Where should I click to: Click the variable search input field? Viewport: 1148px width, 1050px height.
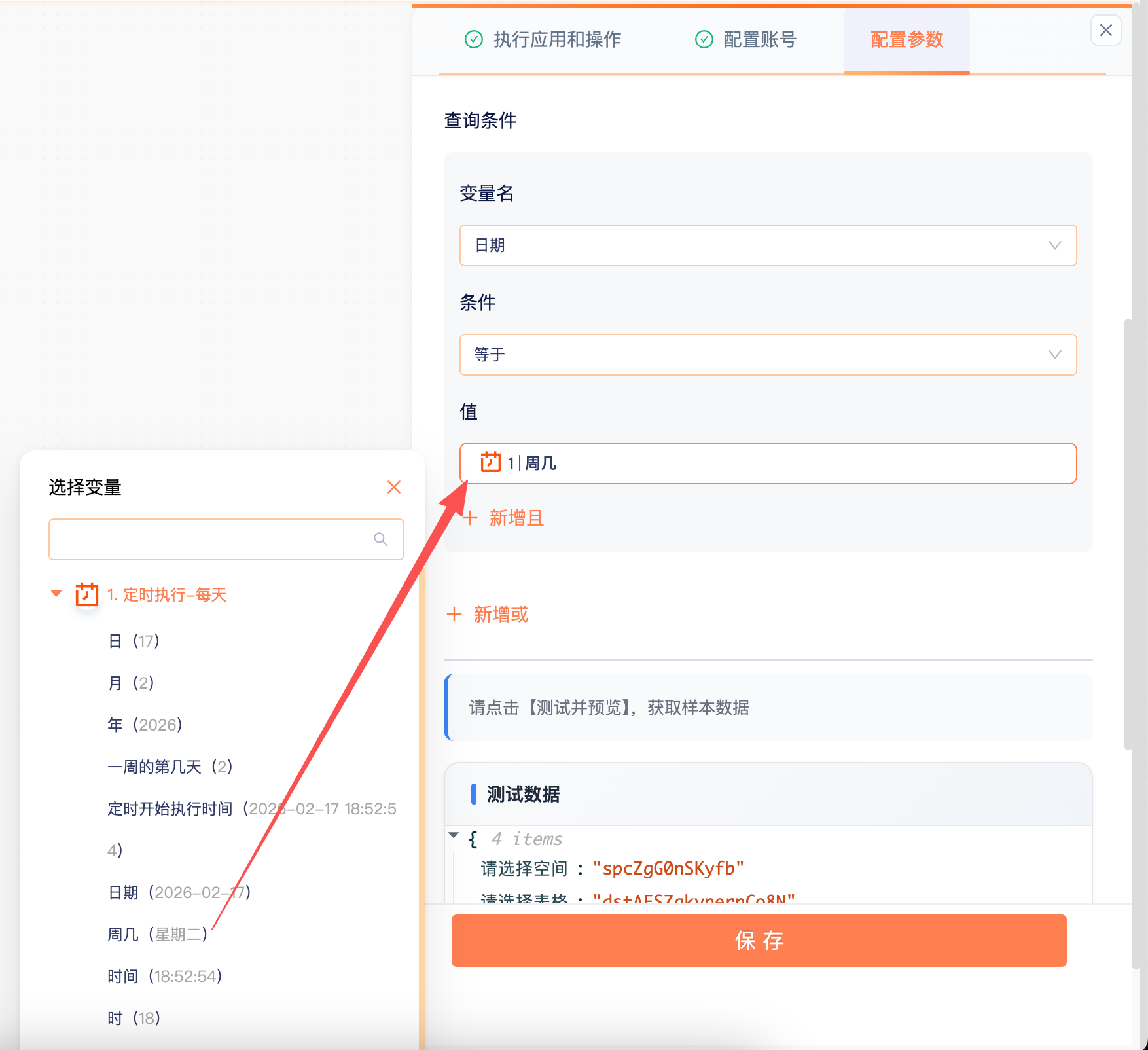pos(226,539)
